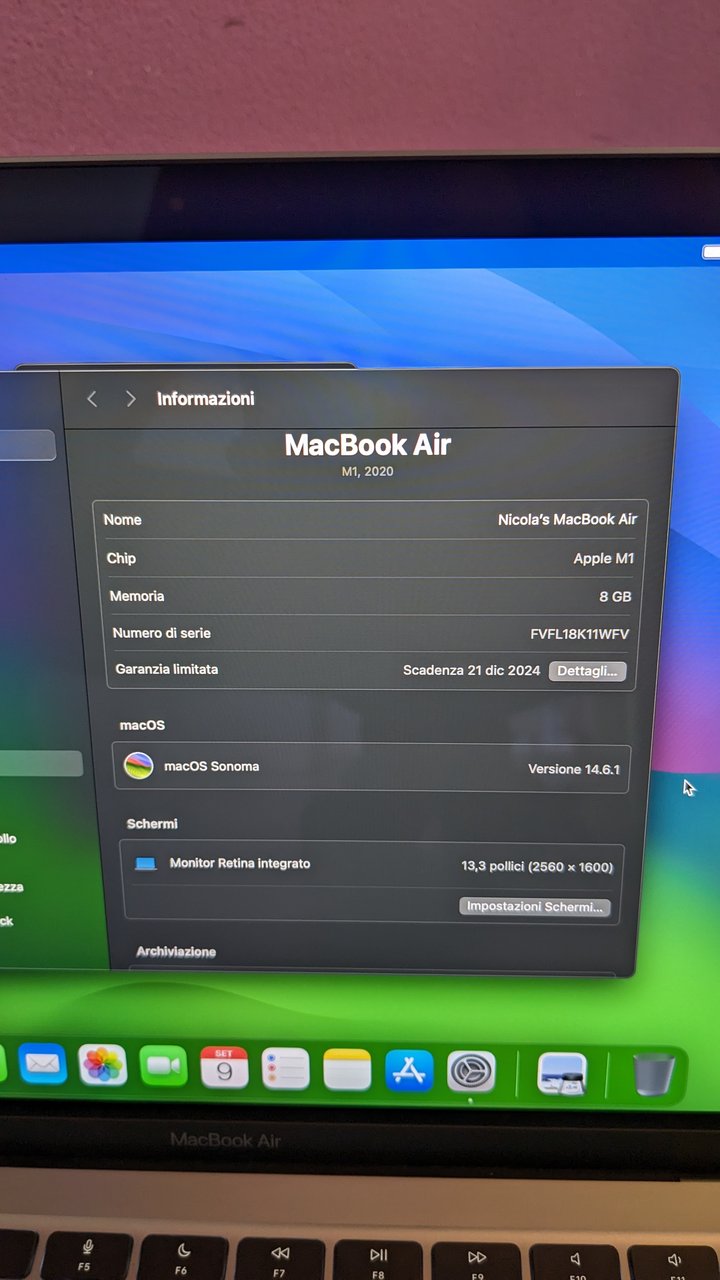
Task: Open the Calendar app showing SET 9
Action: pyautogui.click(x=224, y=1067)
